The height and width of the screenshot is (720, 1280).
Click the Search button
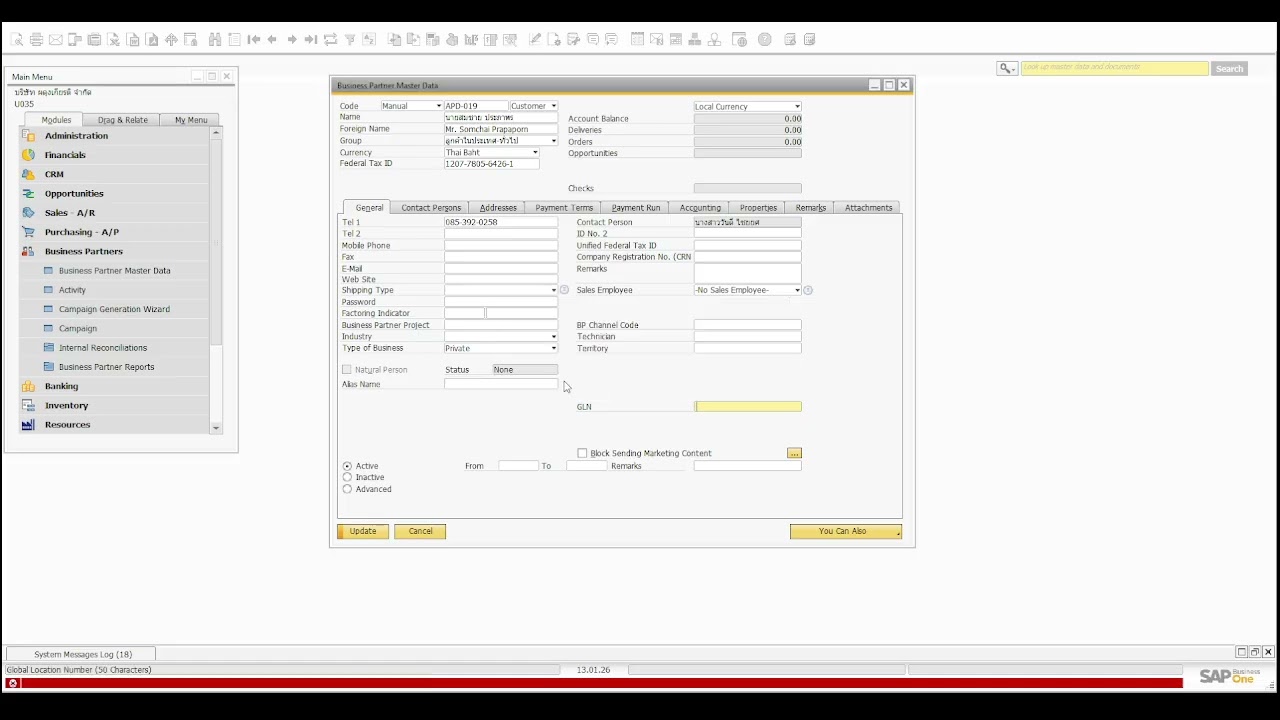pos(1229,68)
